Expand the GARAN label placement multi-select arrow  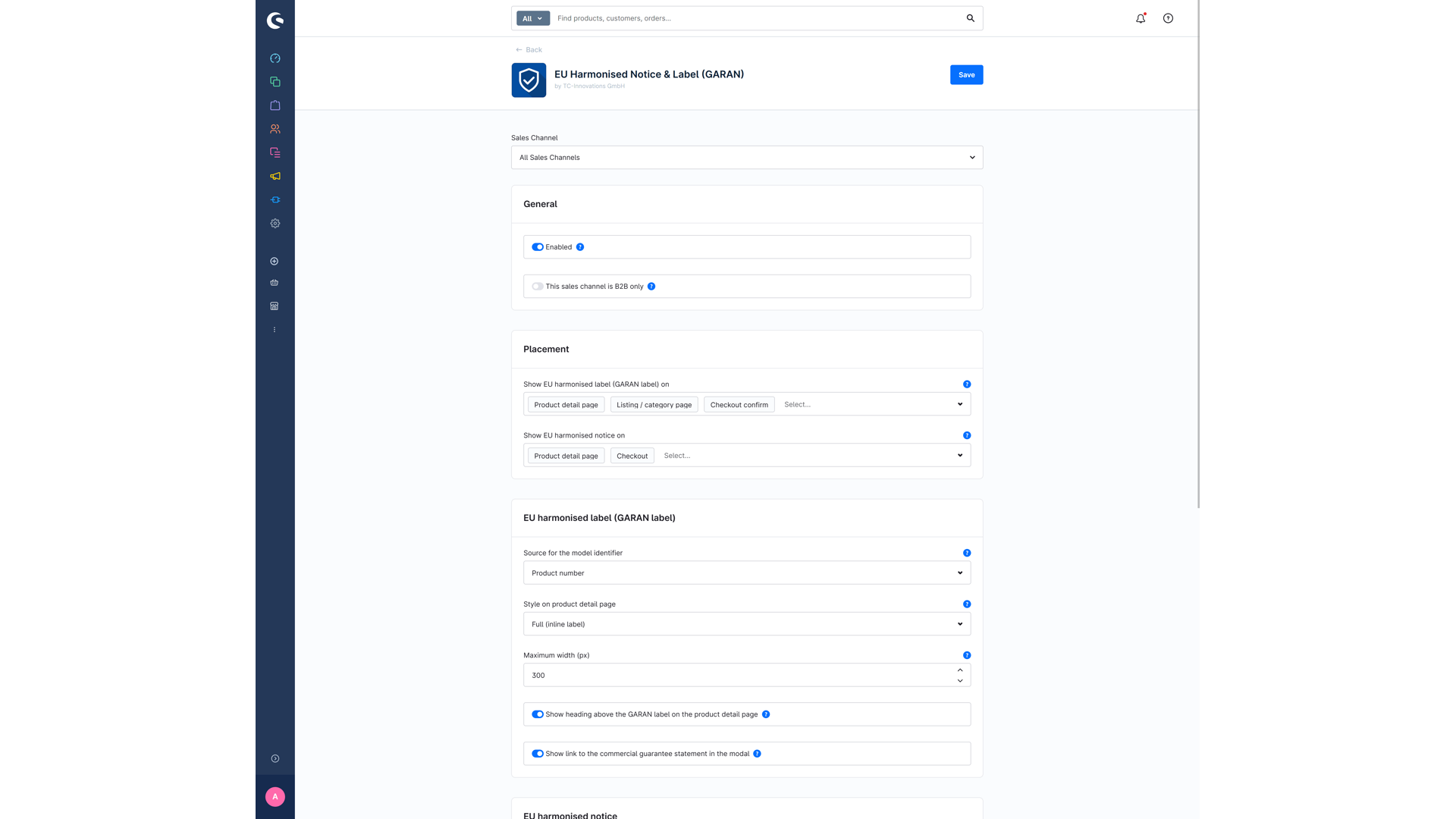click(x=960, y=404)
